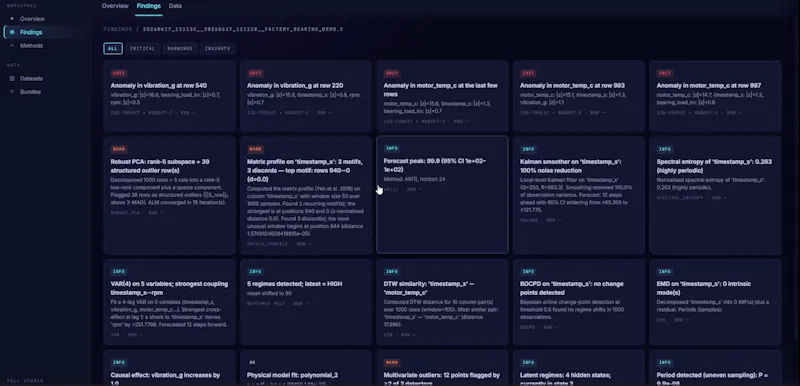This screenshot has width=800, height=386.
Task: Open Methods in the left sidebar
Action: [x=31, y=45]
